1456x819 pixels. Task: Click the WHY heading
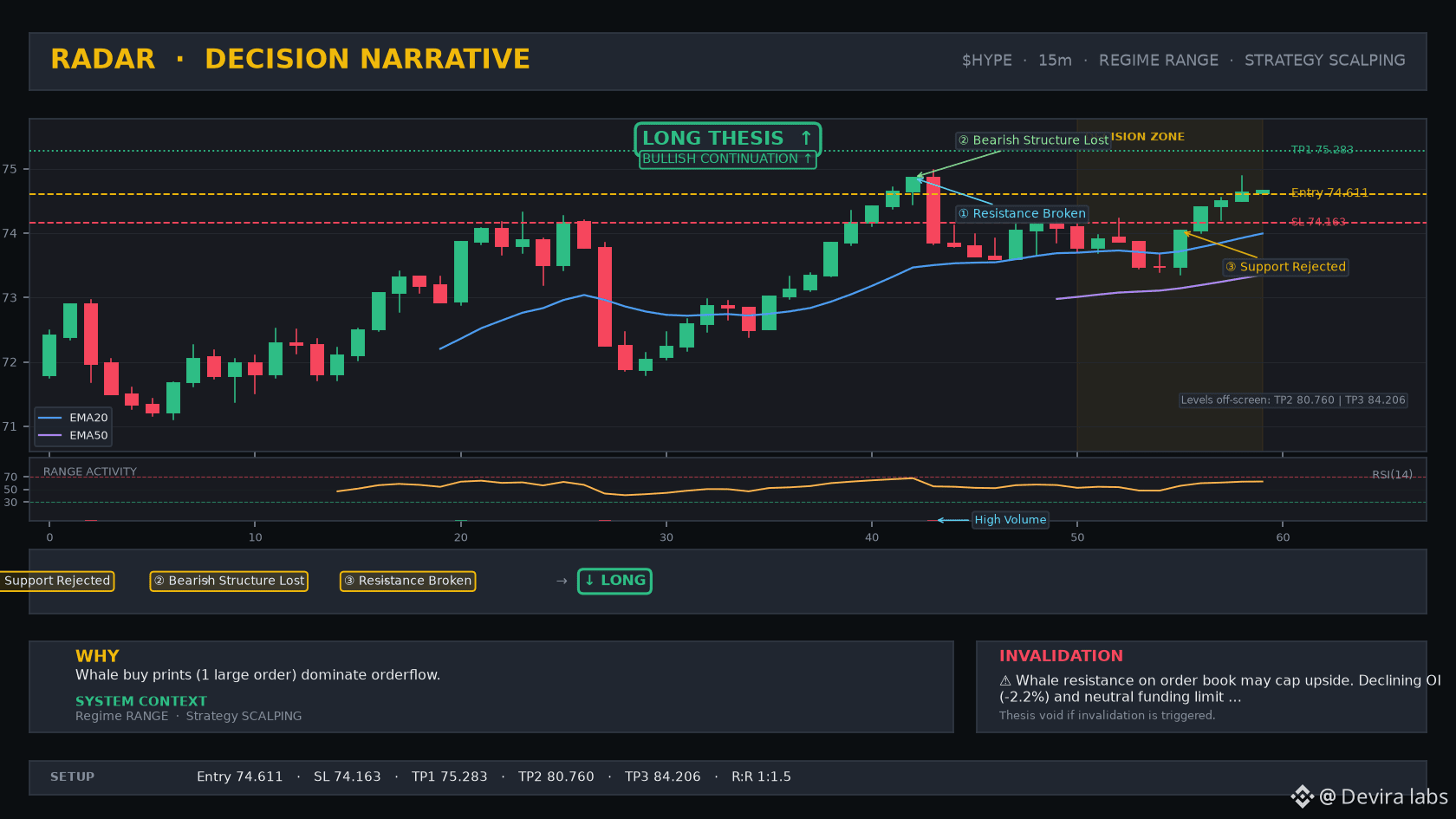(97, 656)
